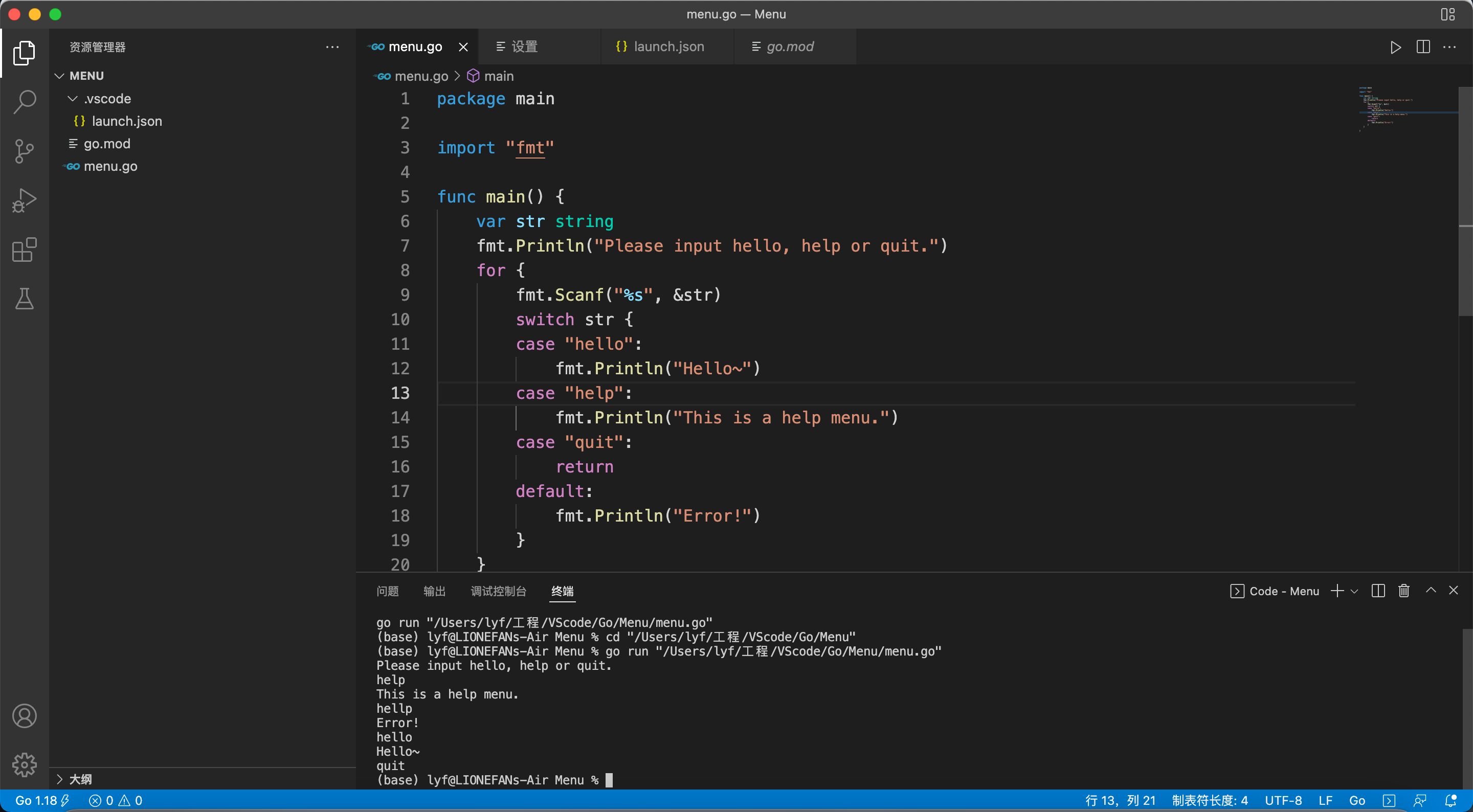Click the default keyword on line 17
This screenshot has width=1473, height=812.
click(549, 491)
